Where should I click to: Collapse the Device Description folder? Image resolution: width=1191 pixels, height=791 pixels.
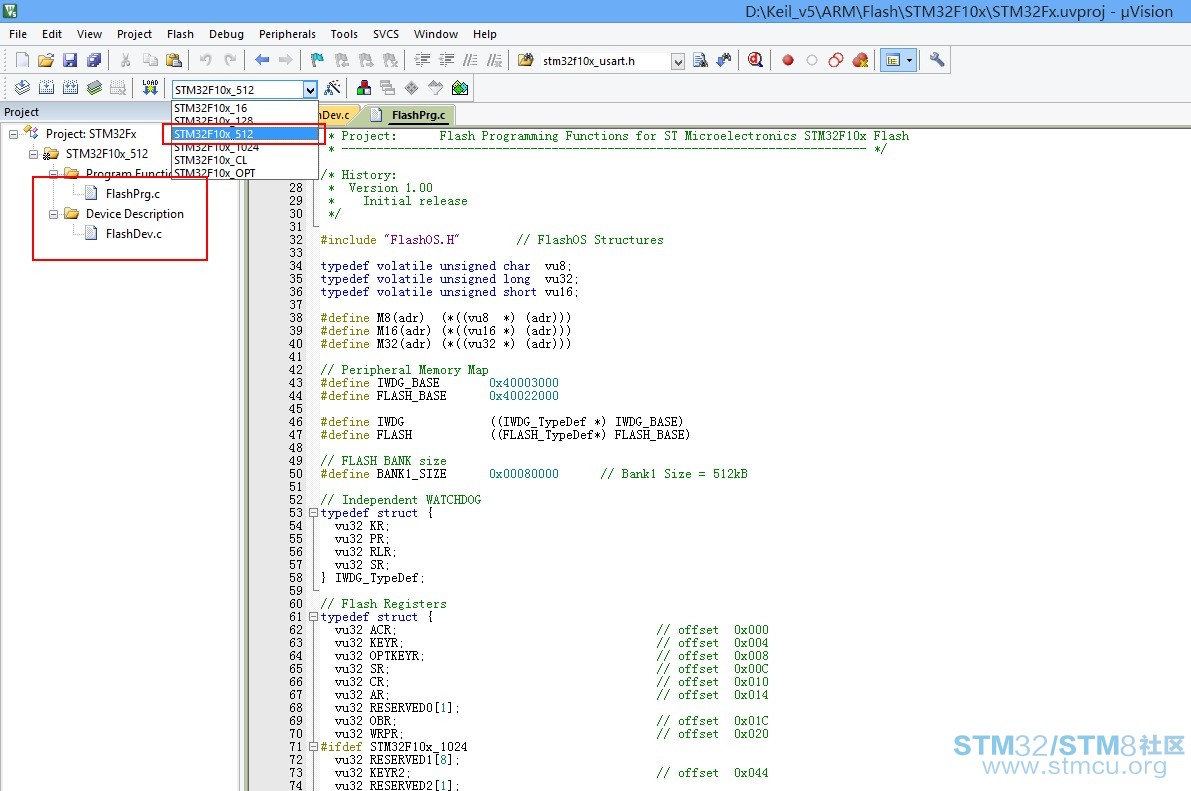click(53, 214)
